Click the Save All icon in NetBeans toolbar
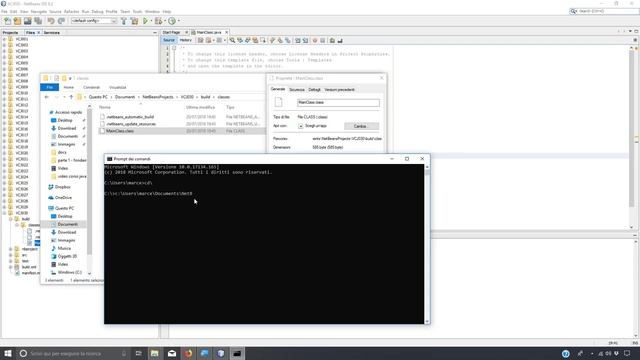Screen dimensions: 640x360 38,21
